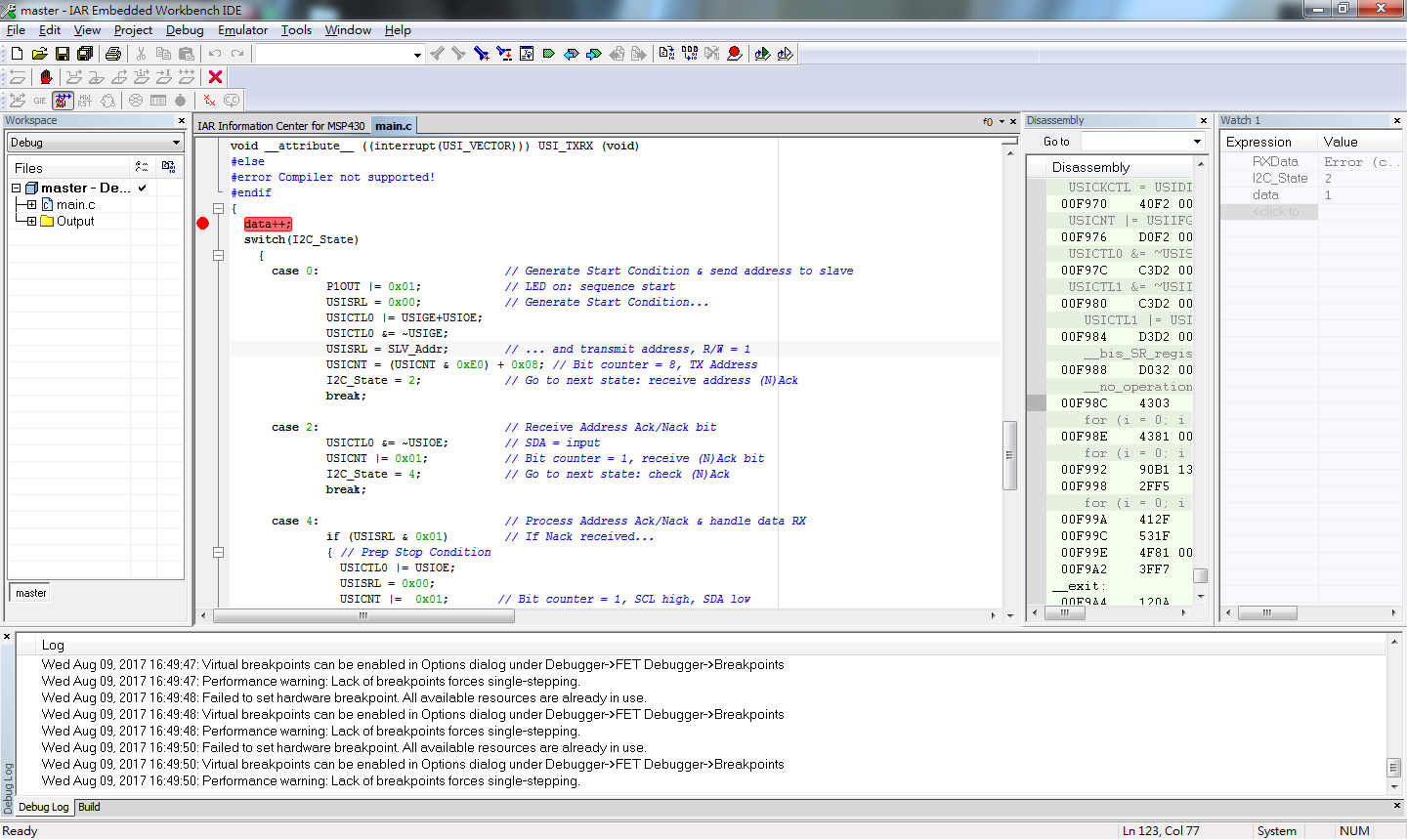1407x840 pixels.
Task: Click the Open file folder icon
Action: [39, 54]
